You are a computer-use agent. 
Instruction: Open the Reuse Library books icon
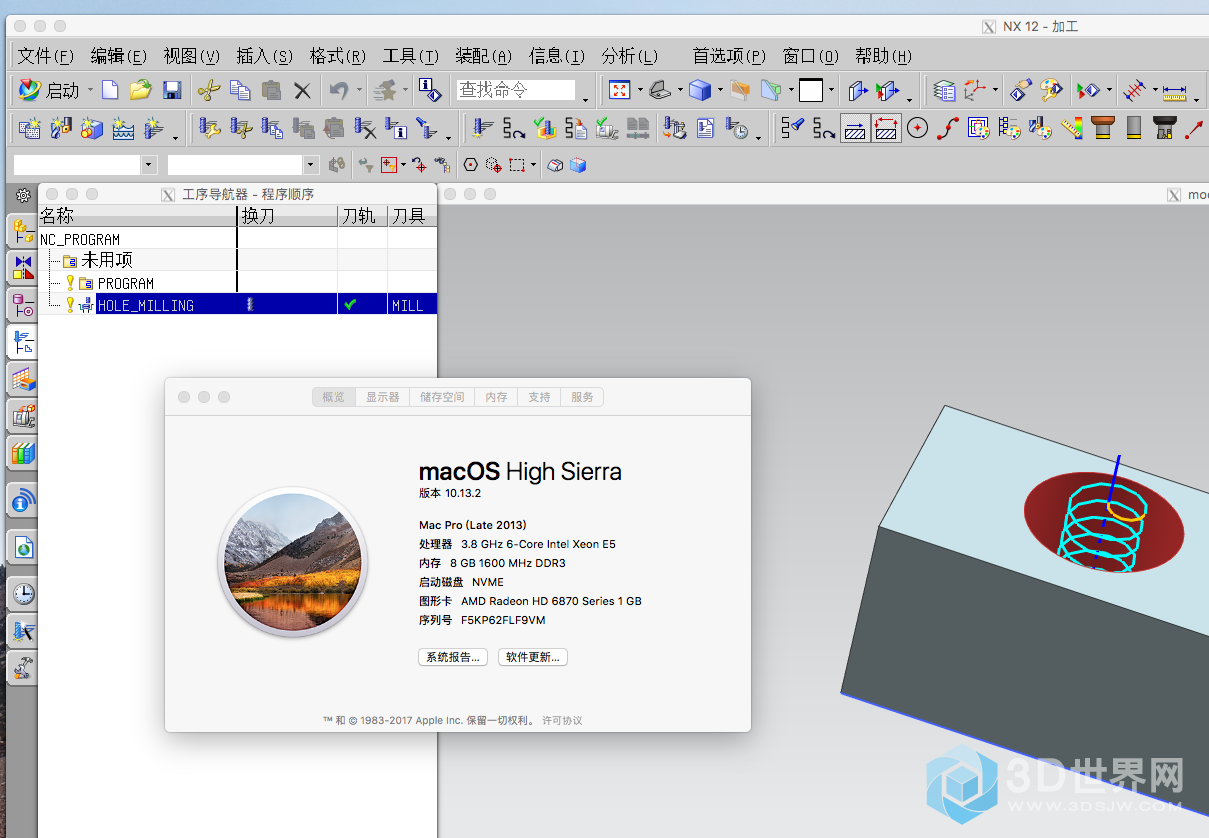tap(22, 453)
